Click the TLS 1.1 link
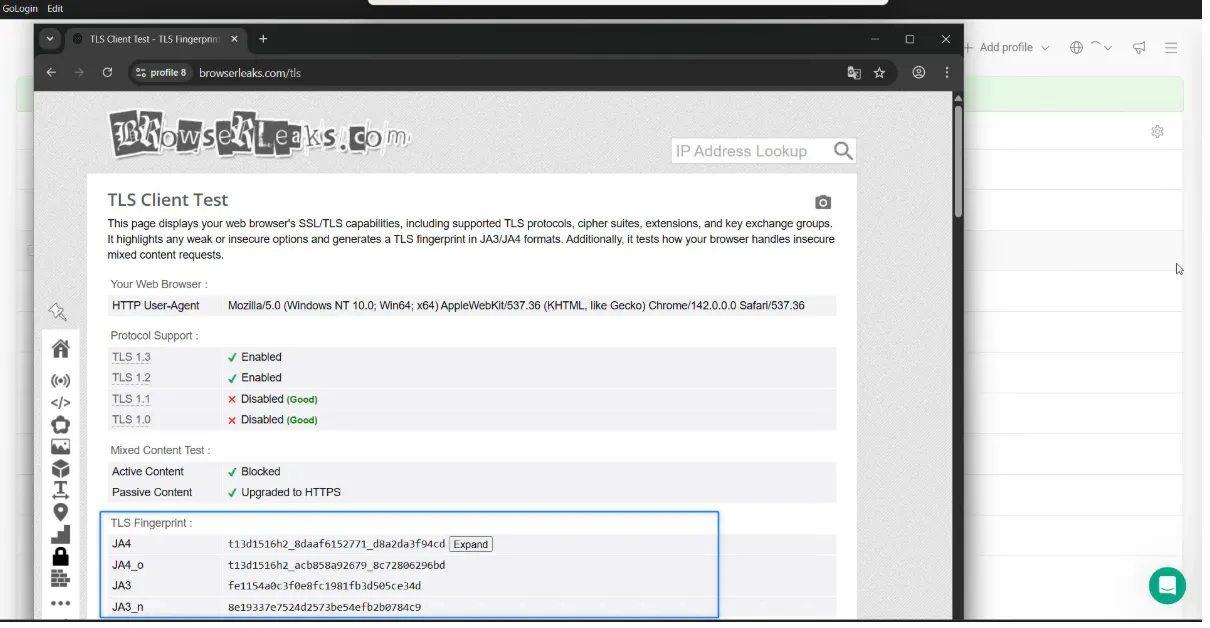 click(x=131, y=399)
